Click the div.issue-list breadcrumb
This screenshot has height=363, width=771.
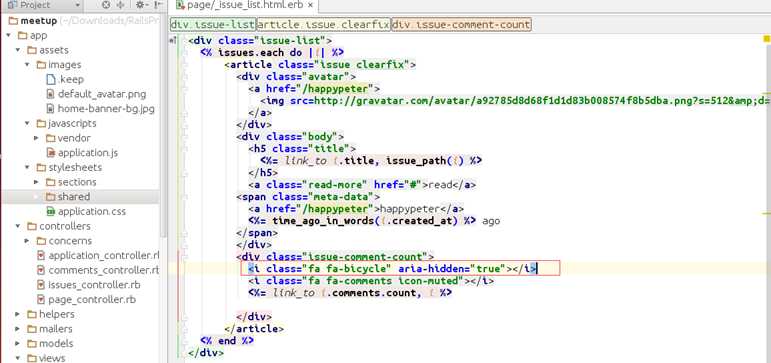(x=212, y=25)
